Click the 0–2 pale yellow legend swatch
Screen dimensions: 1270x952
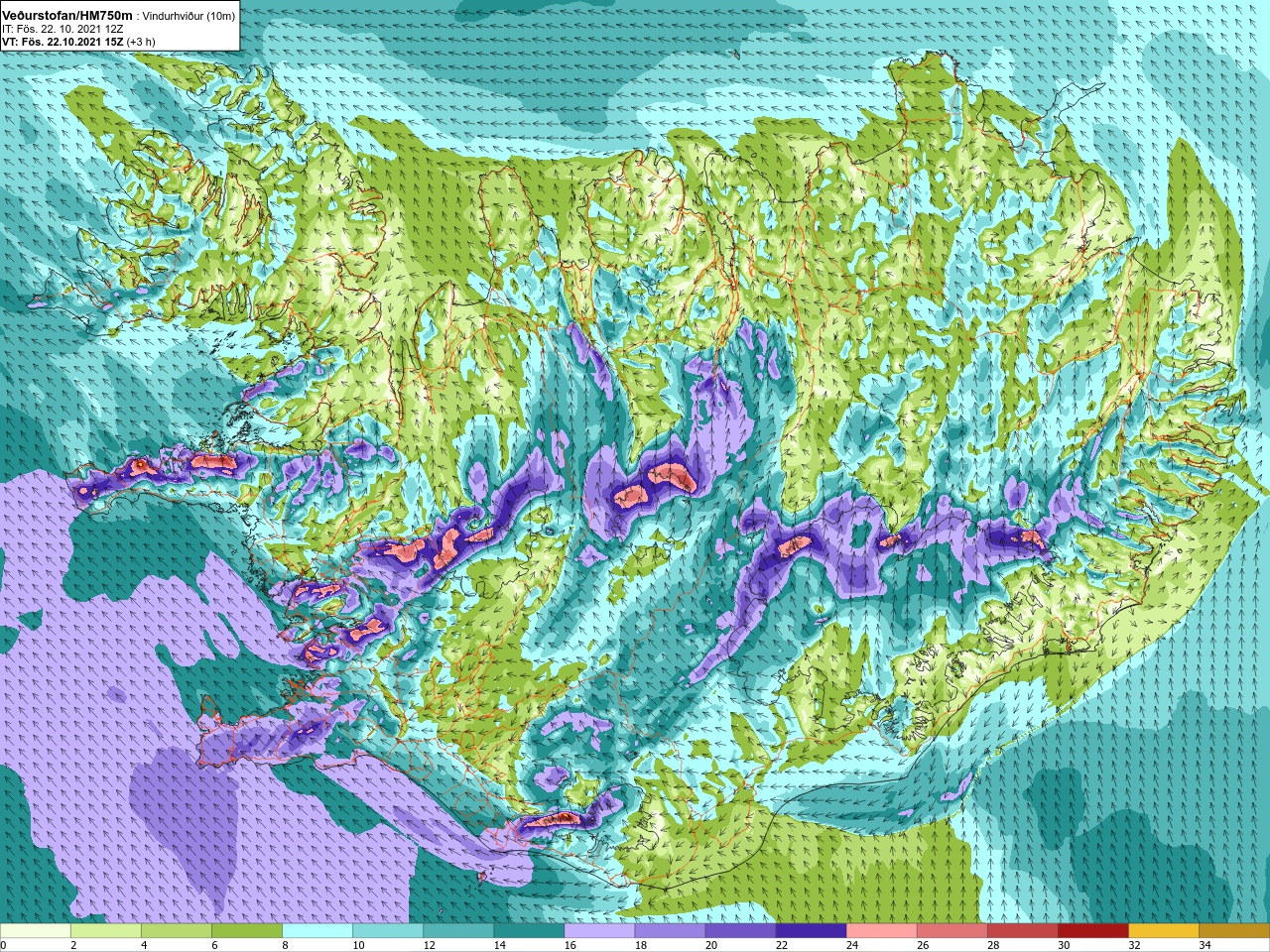(36, 931)
